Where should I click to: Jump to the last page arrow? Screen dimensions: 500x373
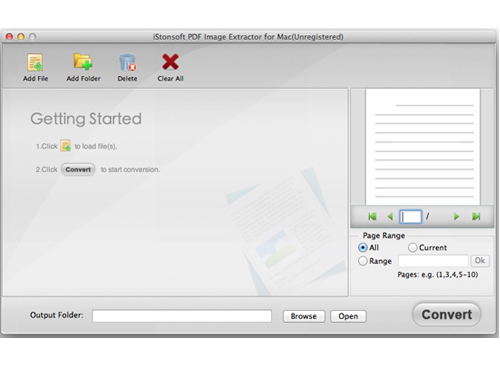pyautogui.click(x=476, y=217)
